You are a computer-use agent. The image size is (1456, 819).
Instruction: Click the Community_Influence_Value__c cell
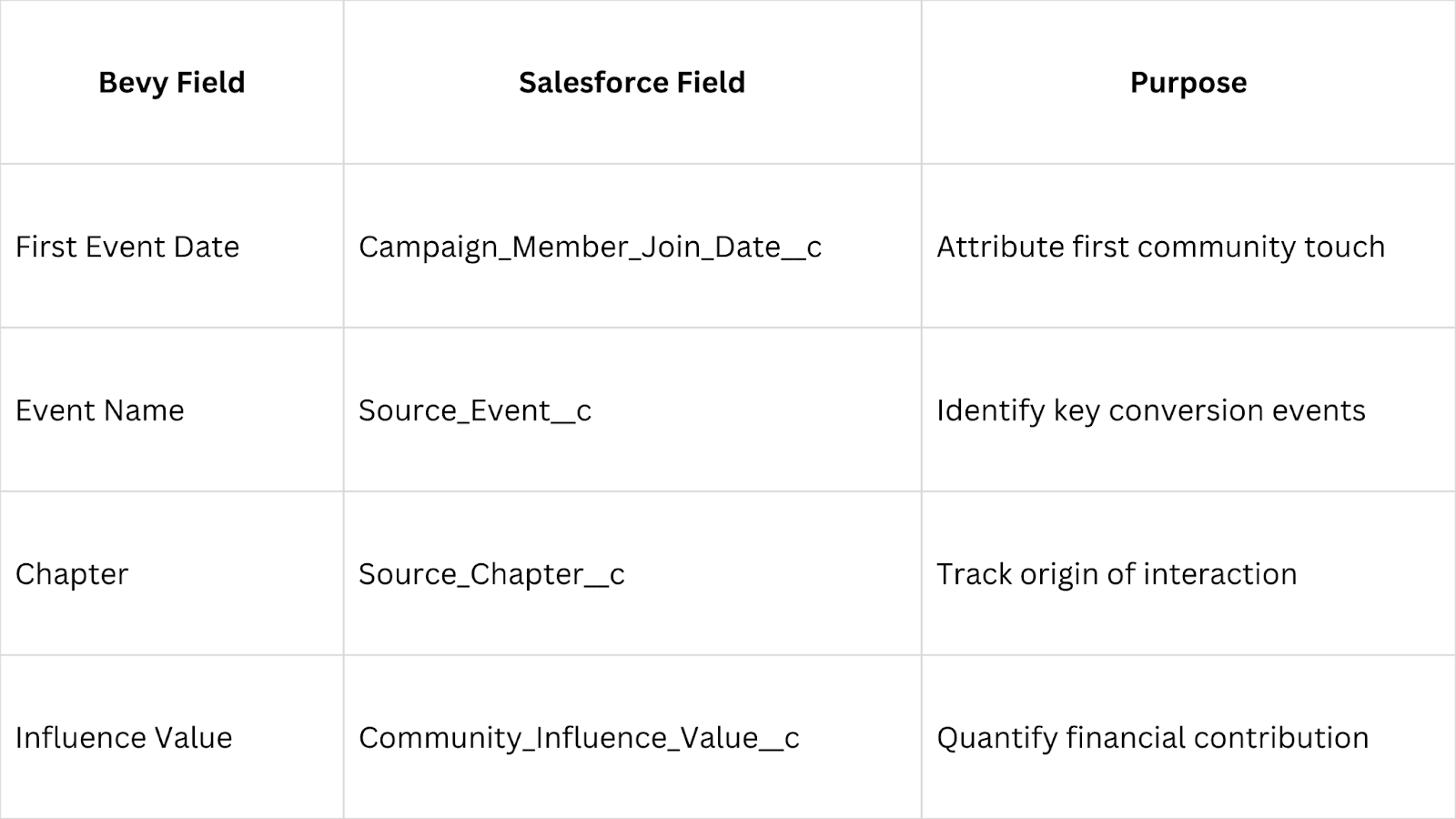(632, 737)
